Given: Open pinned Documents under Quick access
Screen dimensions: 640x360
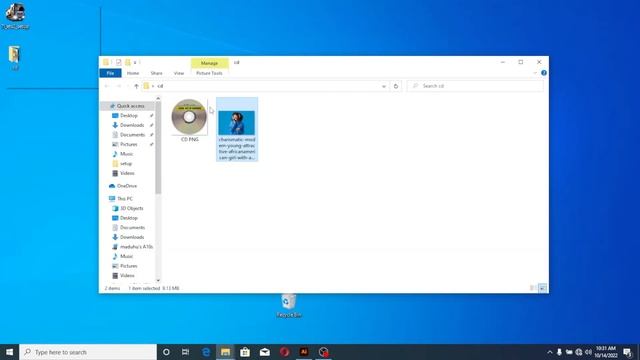Looking at the screenshot, I should point(132,135).
